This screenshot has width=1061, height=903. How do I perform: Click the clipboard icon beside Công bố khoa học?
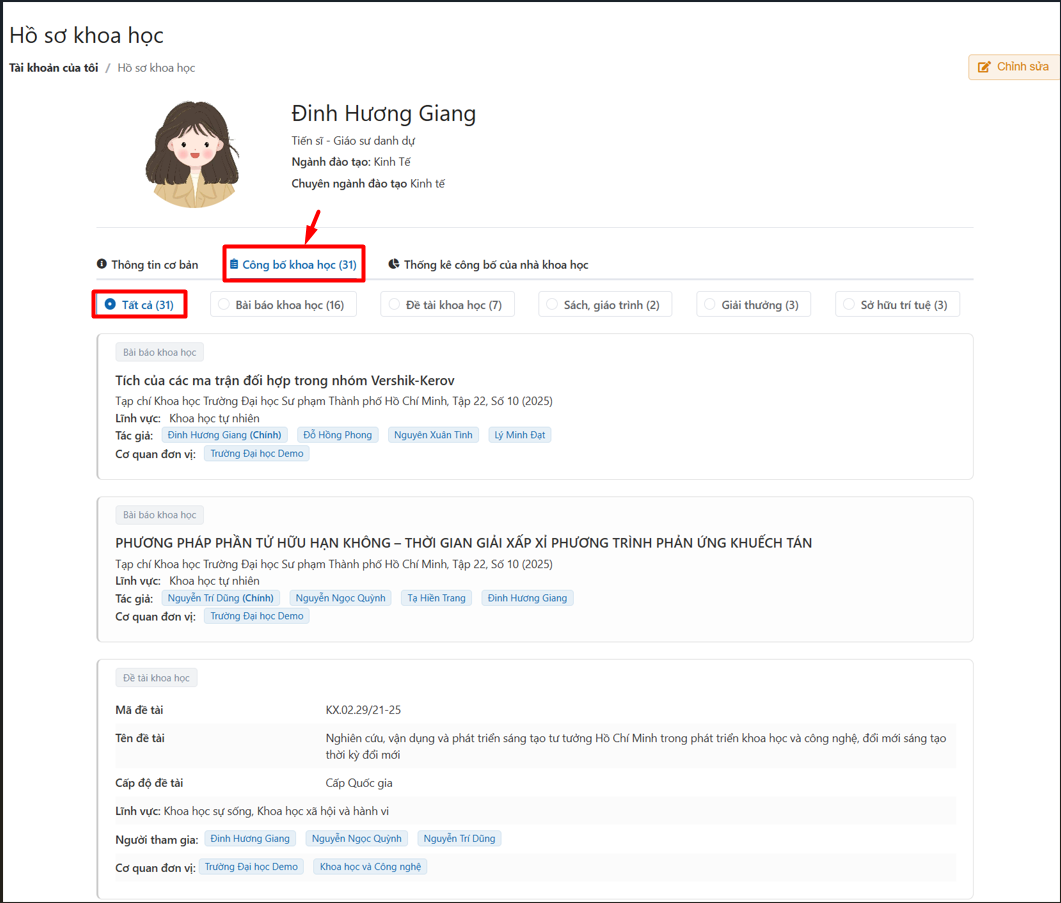(234, 265)
